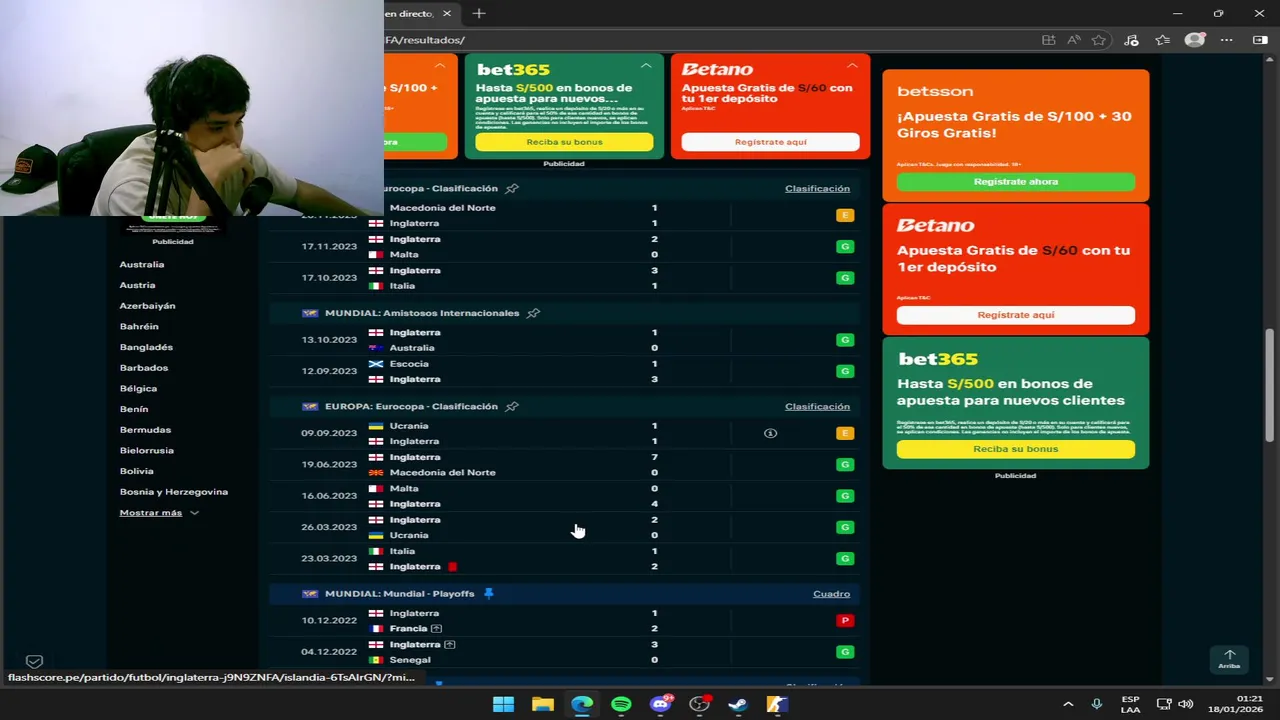
Task: Click the G badge for Inglaterra 3-1 Italia
Action: (845, 278)
